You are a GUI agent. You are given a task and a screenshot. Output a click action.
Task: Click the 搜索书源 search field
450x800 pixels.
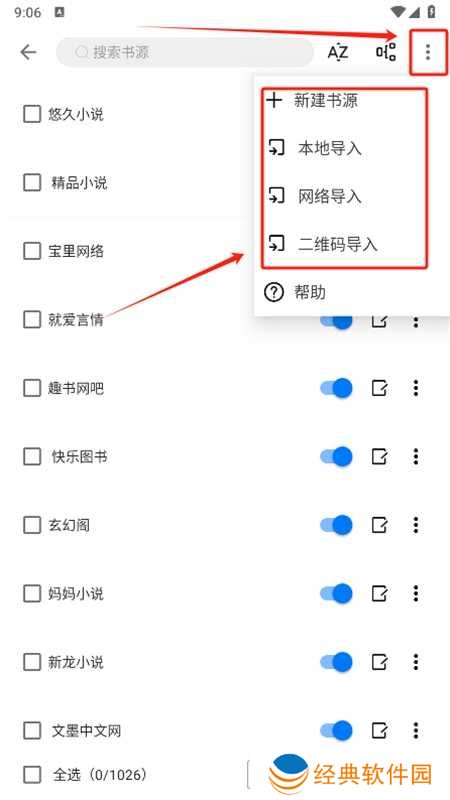pos(185,52)
